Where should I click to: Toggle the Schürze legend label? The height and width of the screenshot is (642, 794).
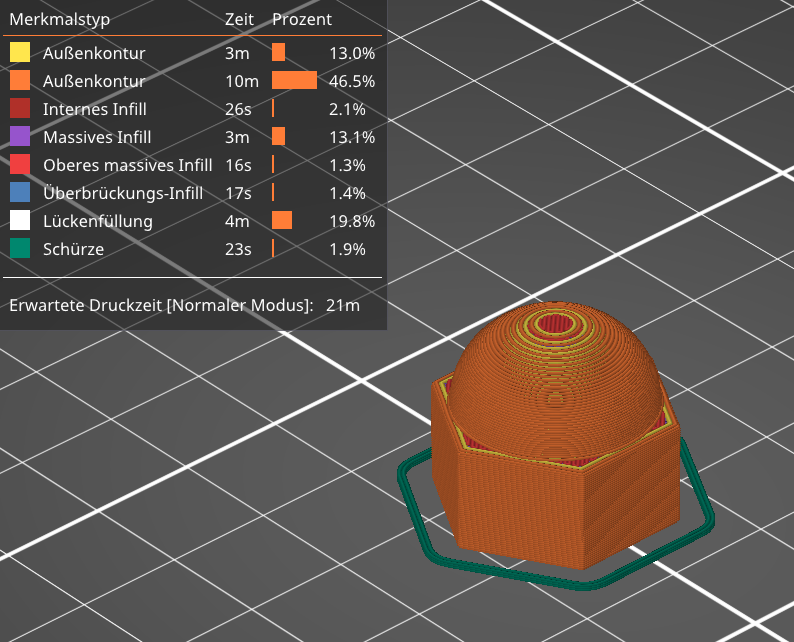click(x=73, y=249)
